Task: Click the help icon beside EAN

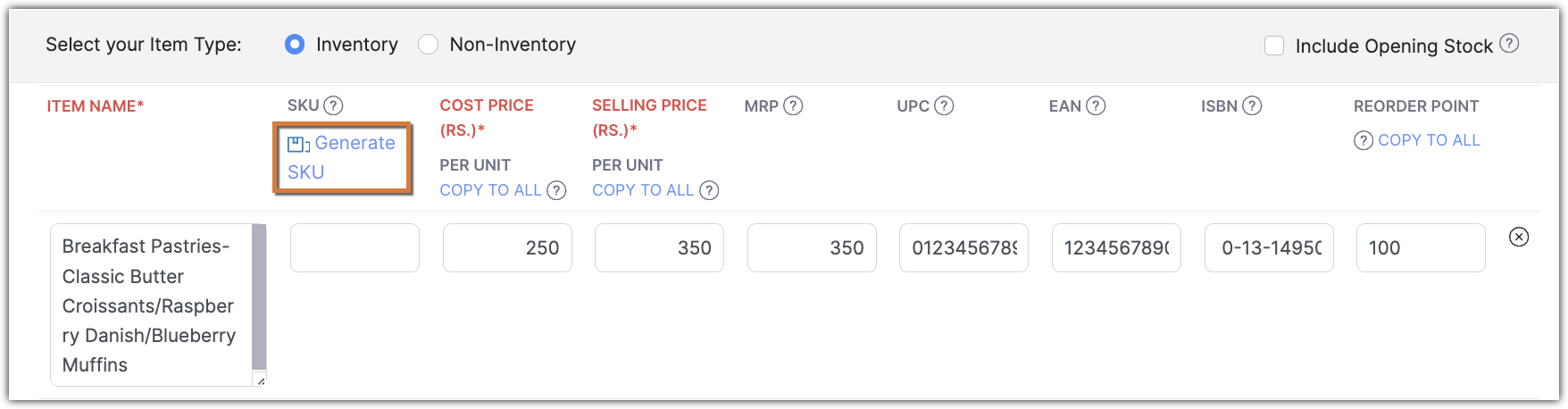Action: pos(1096,105)
